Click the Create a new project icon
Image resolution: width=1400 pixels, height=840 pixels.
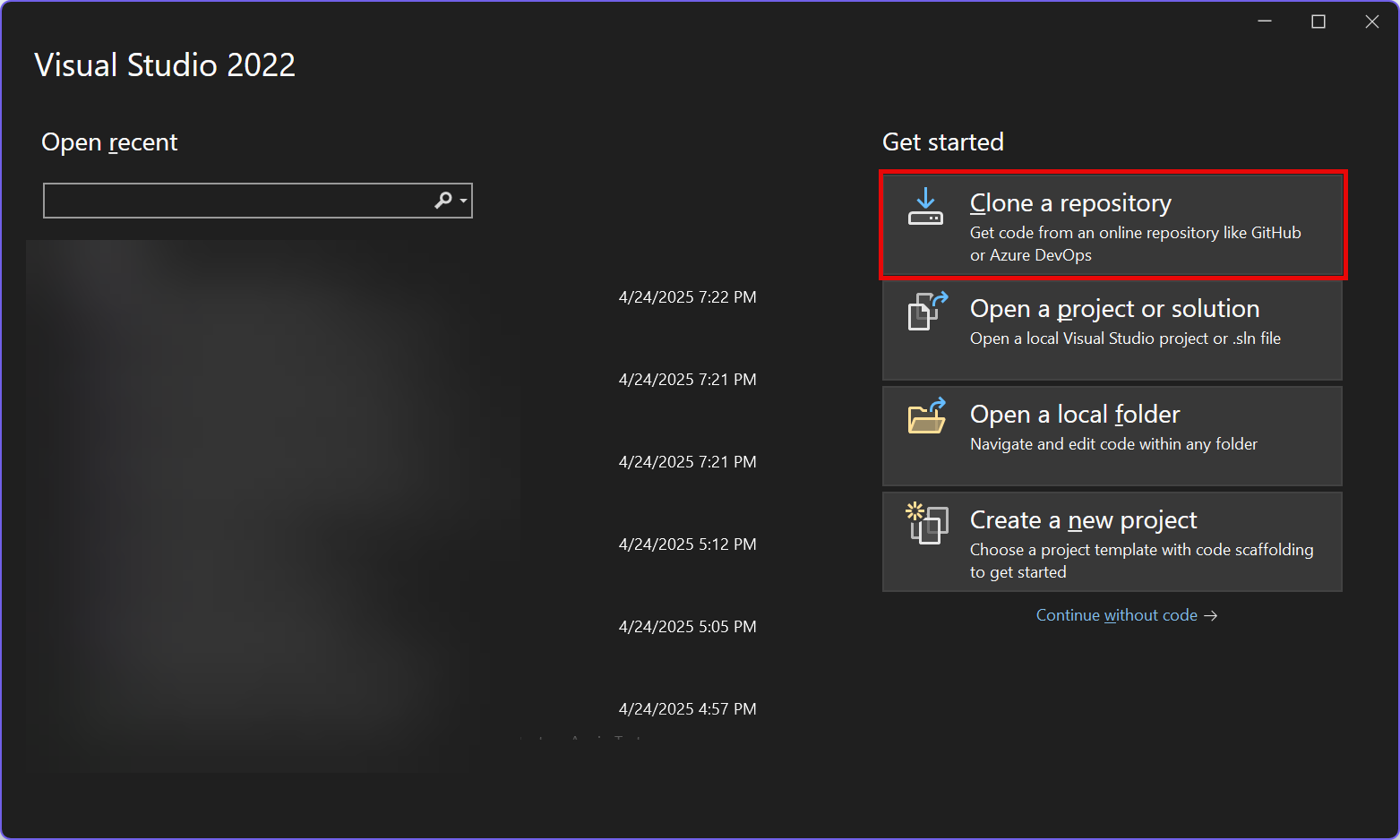coord(927,523)
